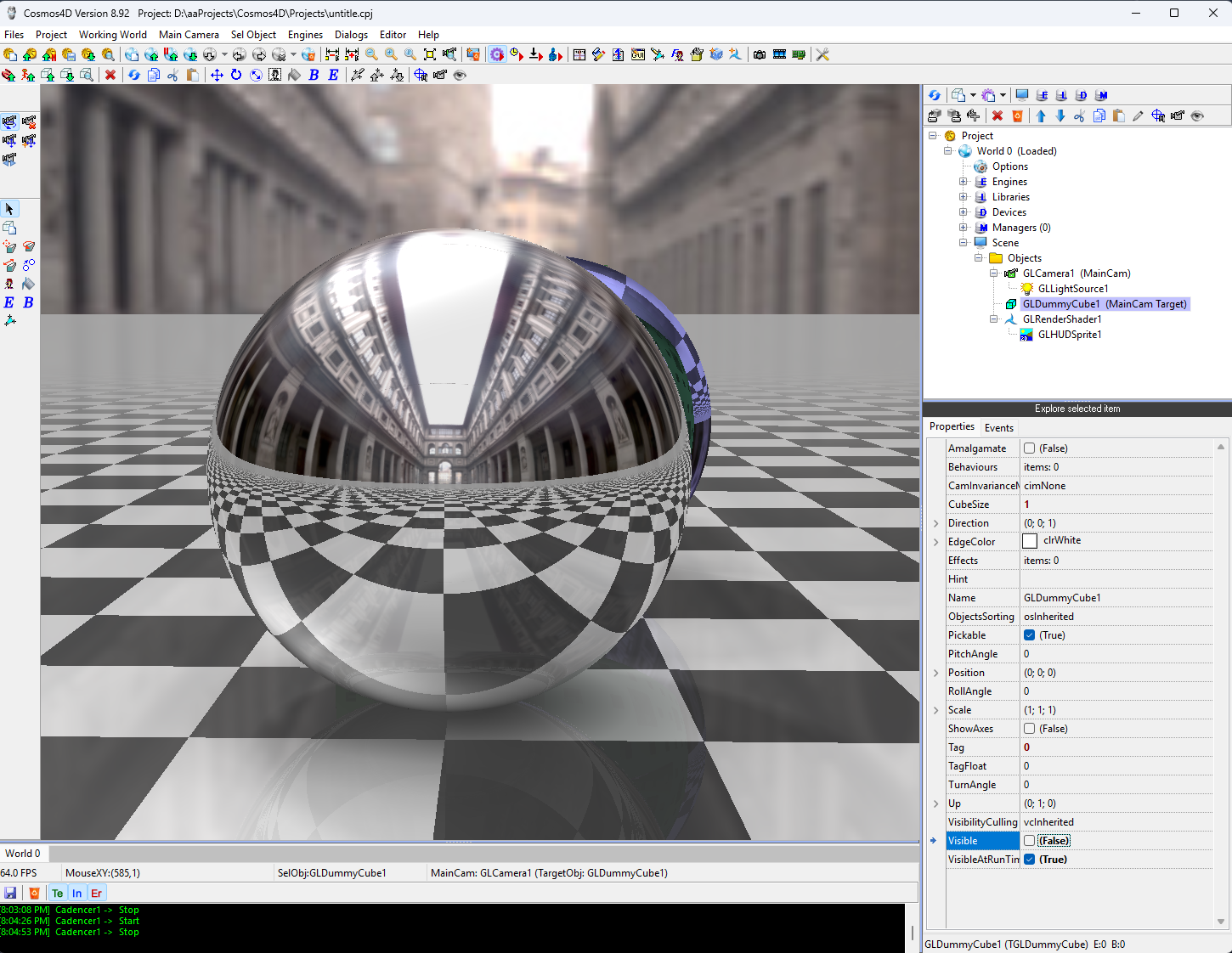Image resolution: width=1232 pixels, height=953 pixels.
Task: Click the orange recycle bin icon in scene toolbar
Action: [x=1017, y=116]
